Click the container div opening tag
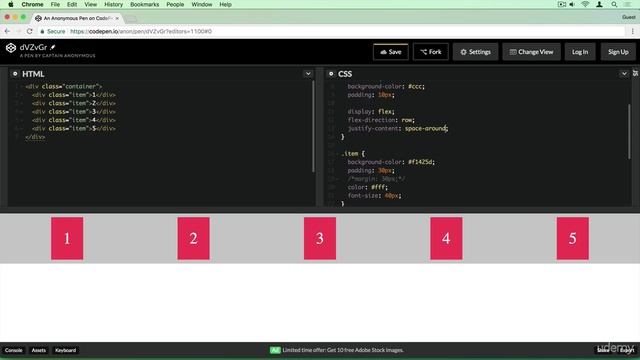Image resolution: width=640 pixels, height=360 pixels. point(64,87)
